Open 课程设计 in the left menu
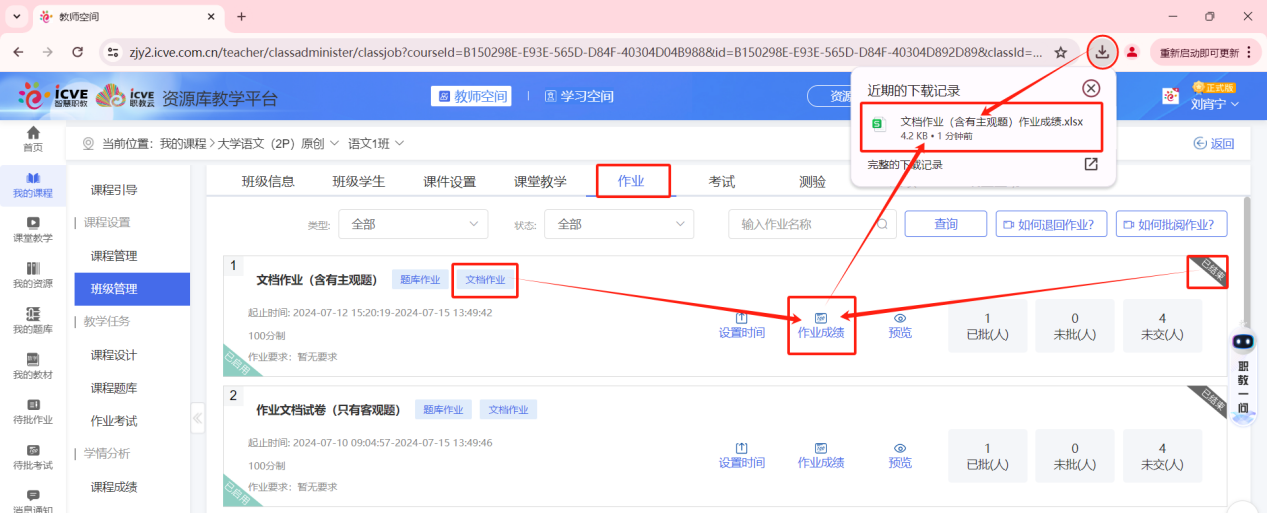 pos(114,355)
